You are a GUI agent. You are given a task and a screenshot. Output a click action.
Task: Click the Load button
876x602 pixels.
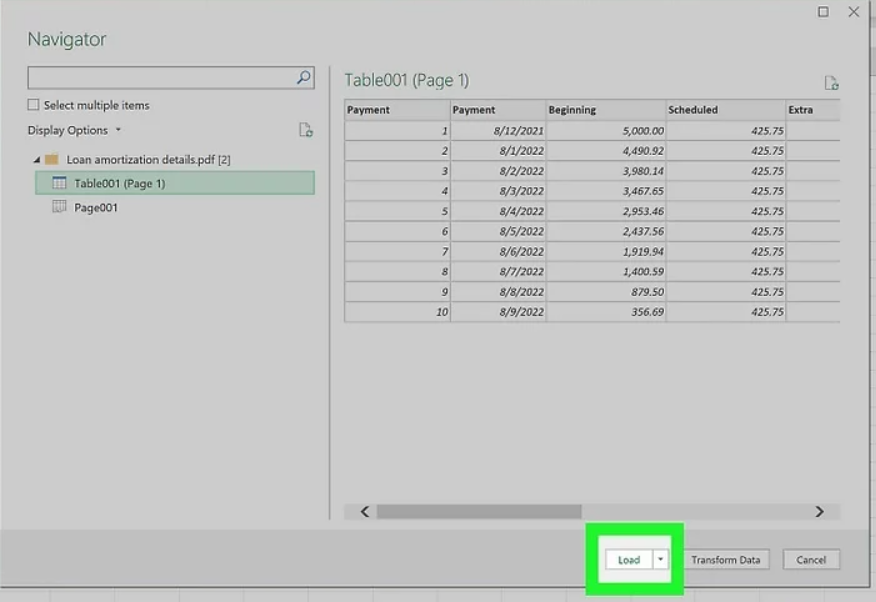tap(630, 559)
